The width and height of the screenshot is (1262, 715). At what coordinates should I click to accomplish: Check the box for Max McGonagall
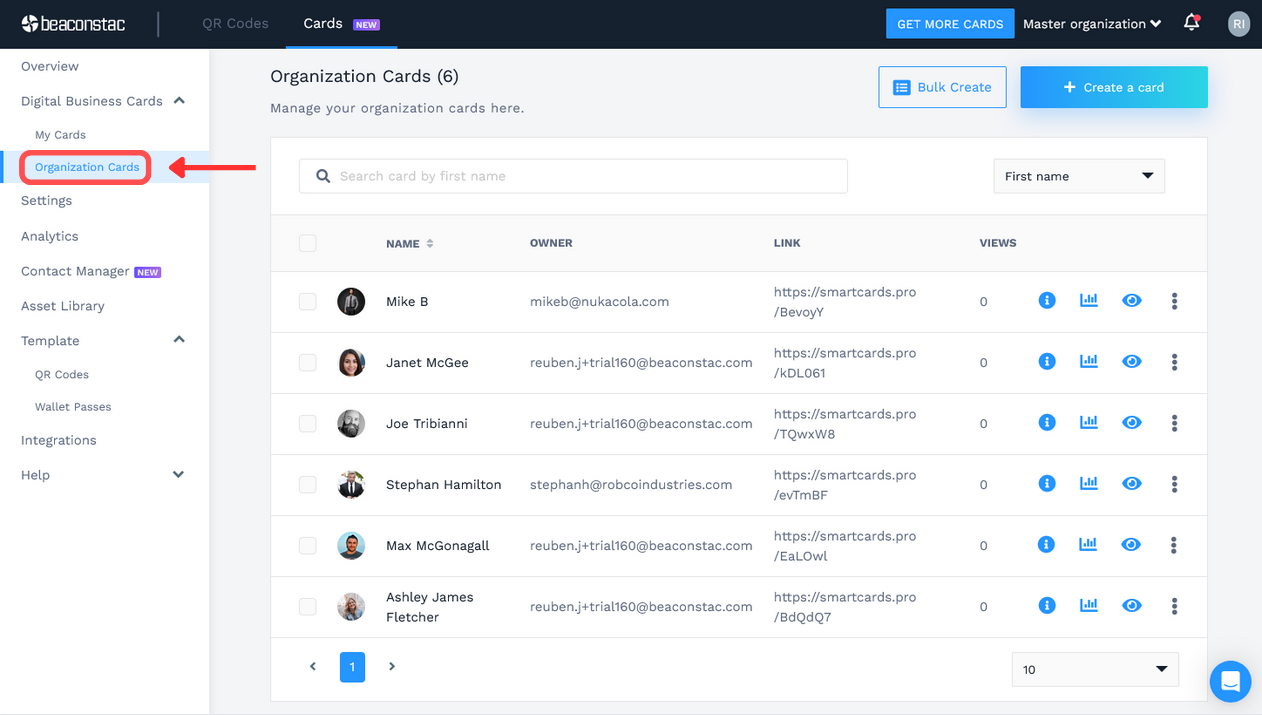(308, 545)
